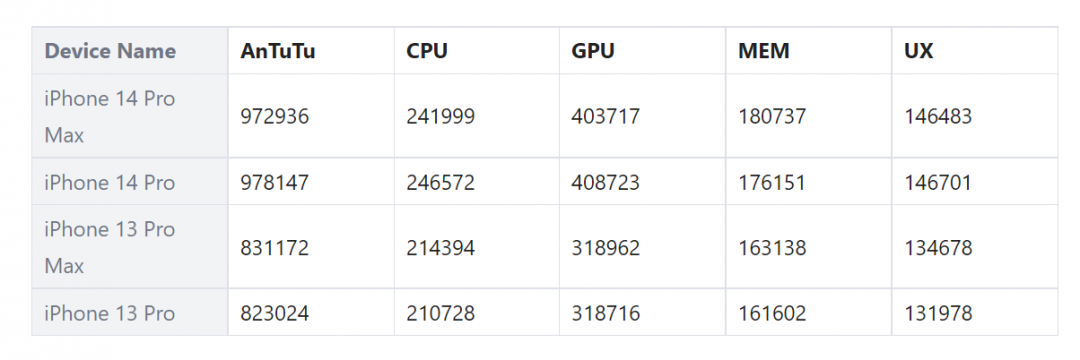
Task: Click AnTuTu score 972936
Action: (275, 116)
